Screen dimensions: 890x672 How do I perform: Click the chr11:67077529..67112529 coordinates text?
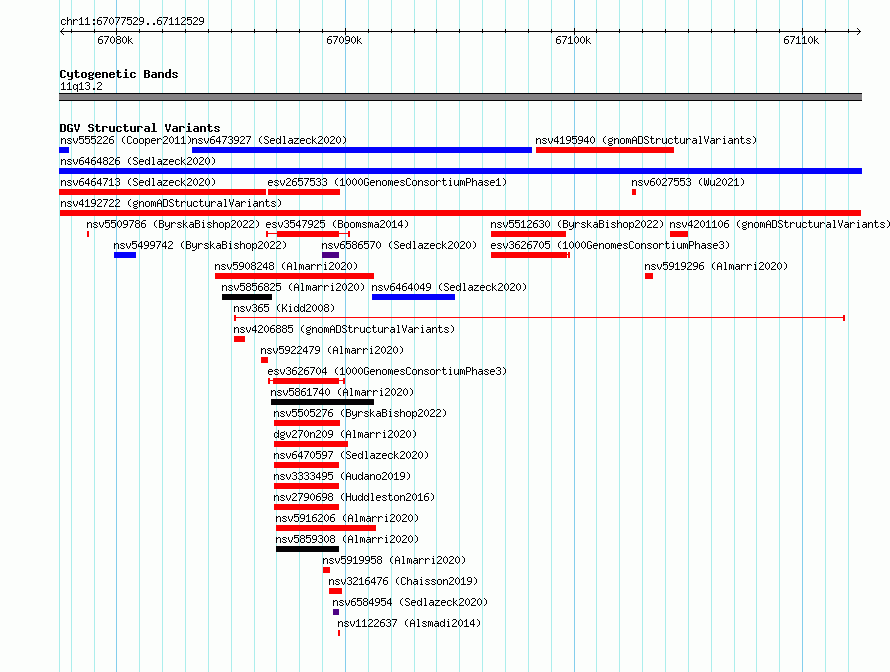coord(132,21)
